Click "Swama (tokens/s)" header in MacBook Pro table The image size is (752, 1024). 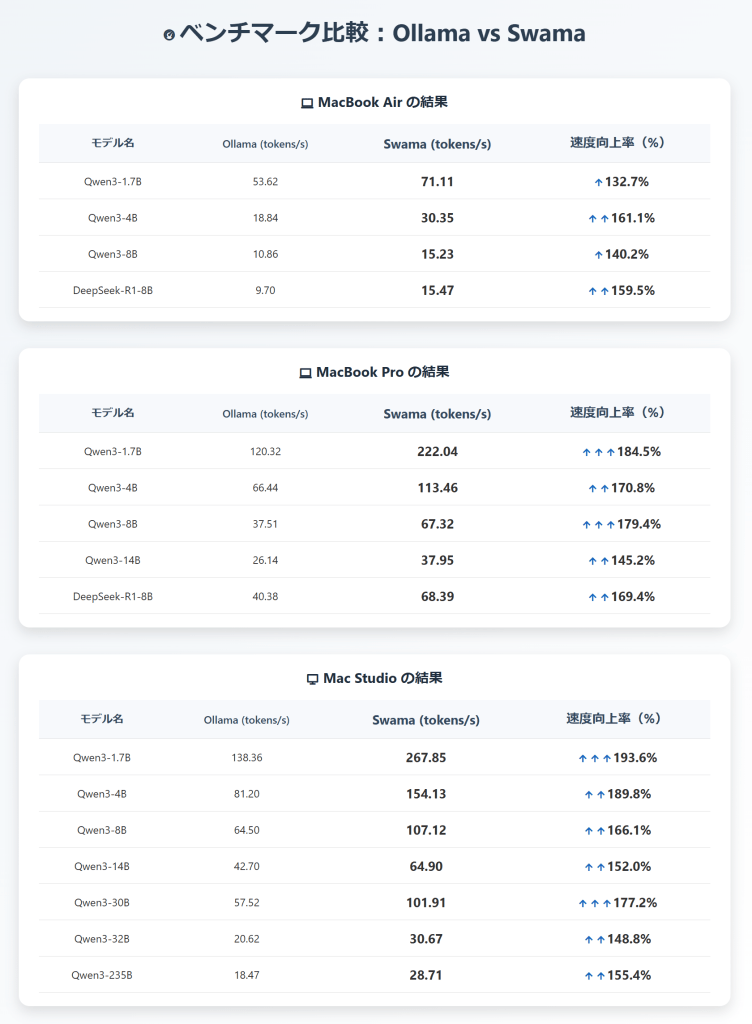tap(437, 413)
